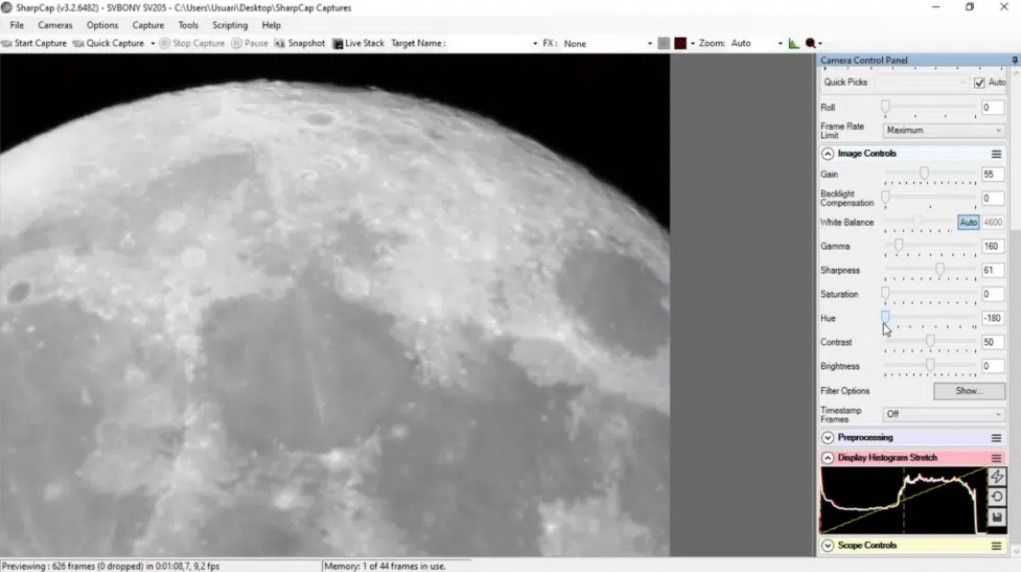Expand the Scope Controls section
Viewport: 1021px width, 572px height.
(827, 545)
